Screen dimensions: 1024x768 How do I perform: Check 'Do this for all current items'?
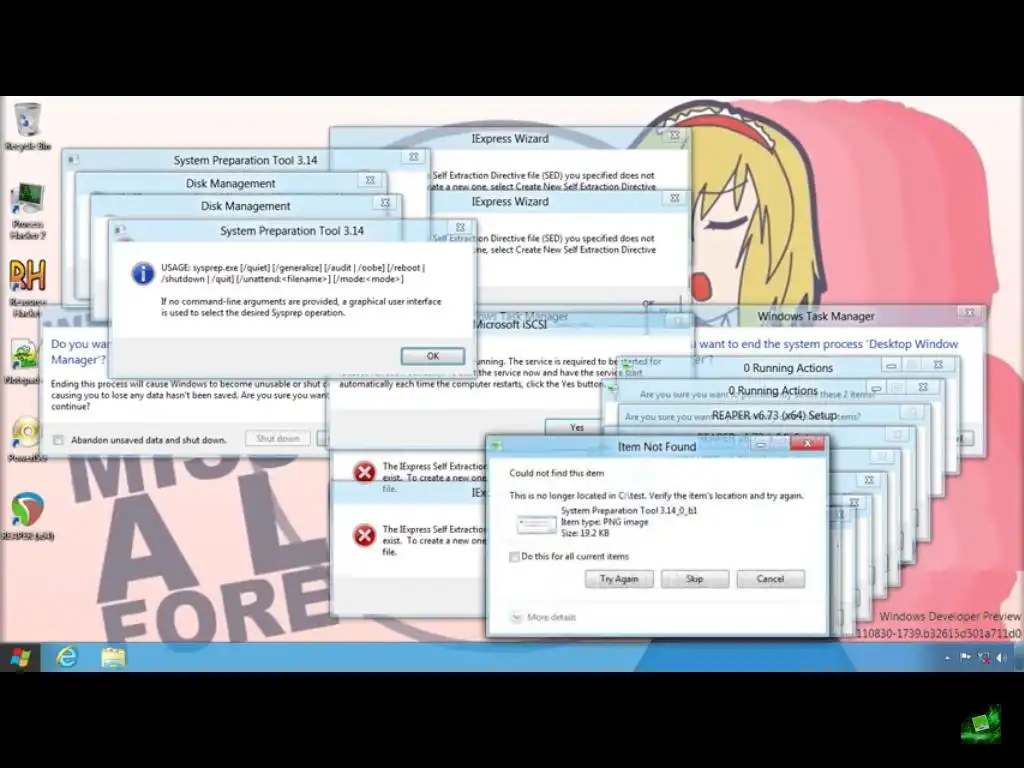[515, 556]
